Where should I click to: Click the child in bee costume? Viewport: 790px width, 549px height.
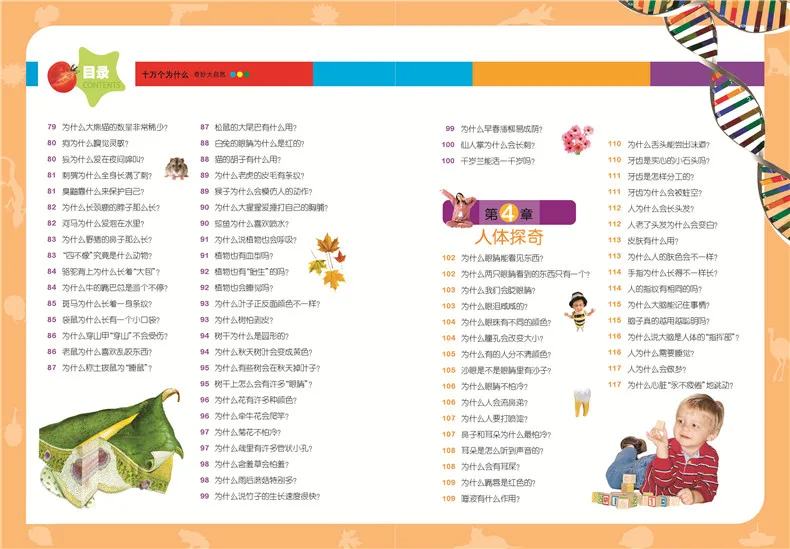[x=578, y=311]
